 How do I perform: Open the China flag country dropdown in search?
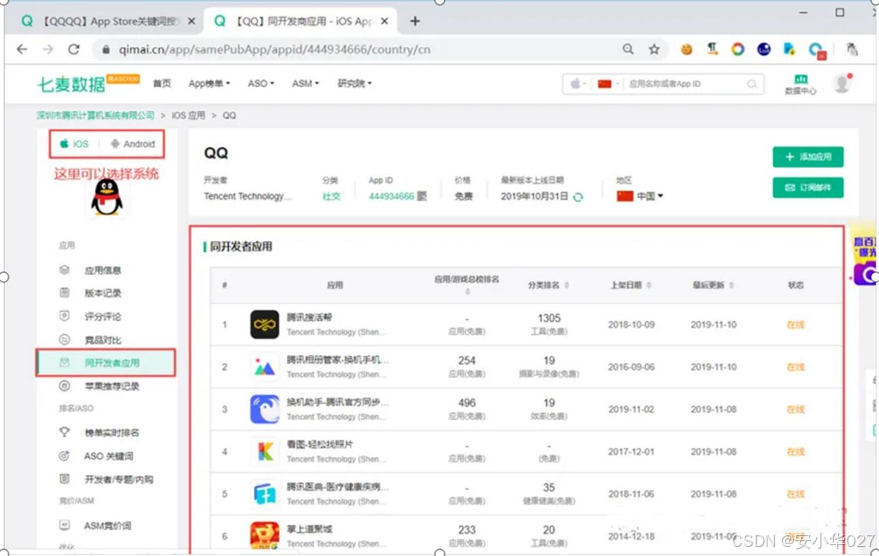point(608,84)
